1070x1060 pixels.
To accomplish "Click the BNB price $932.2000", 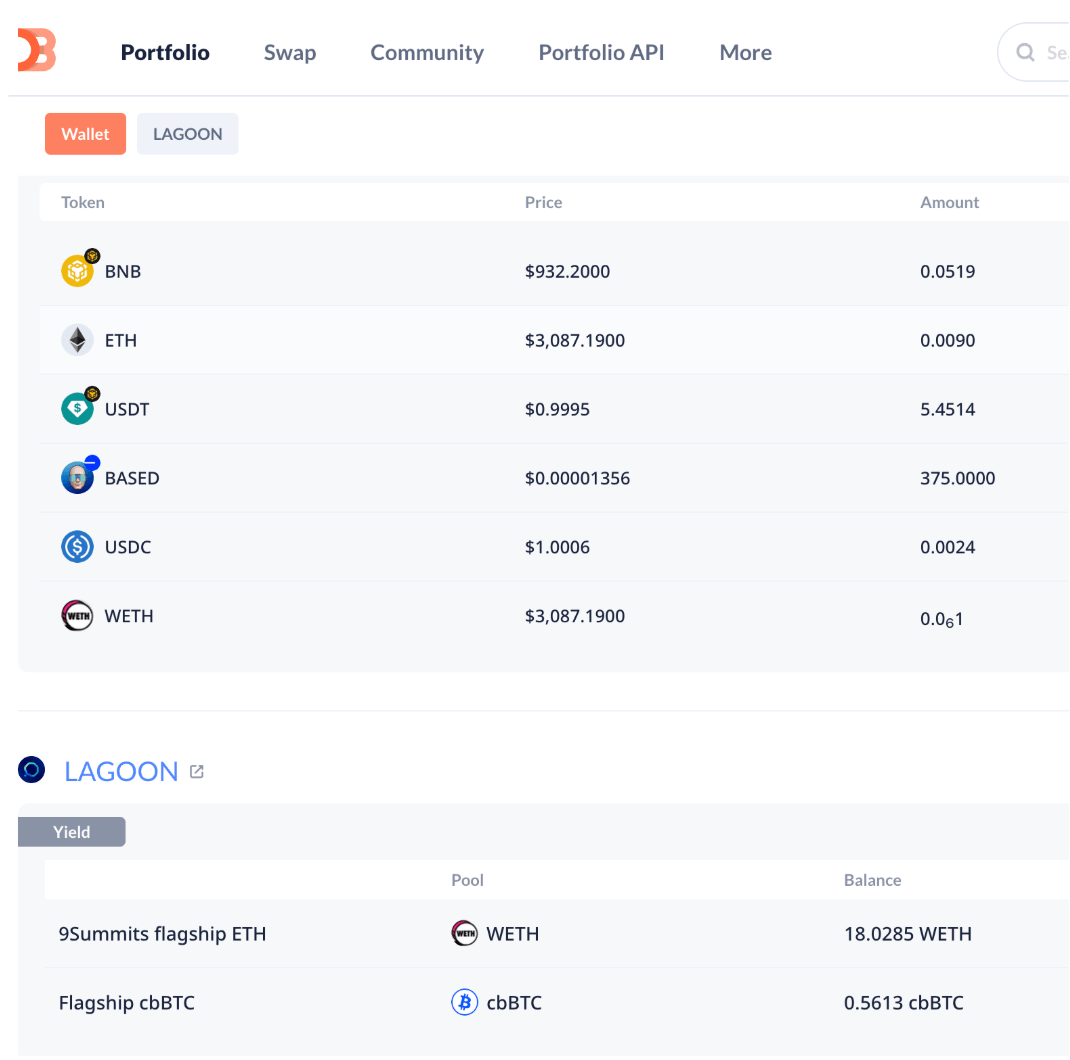I will pos(567,271).
